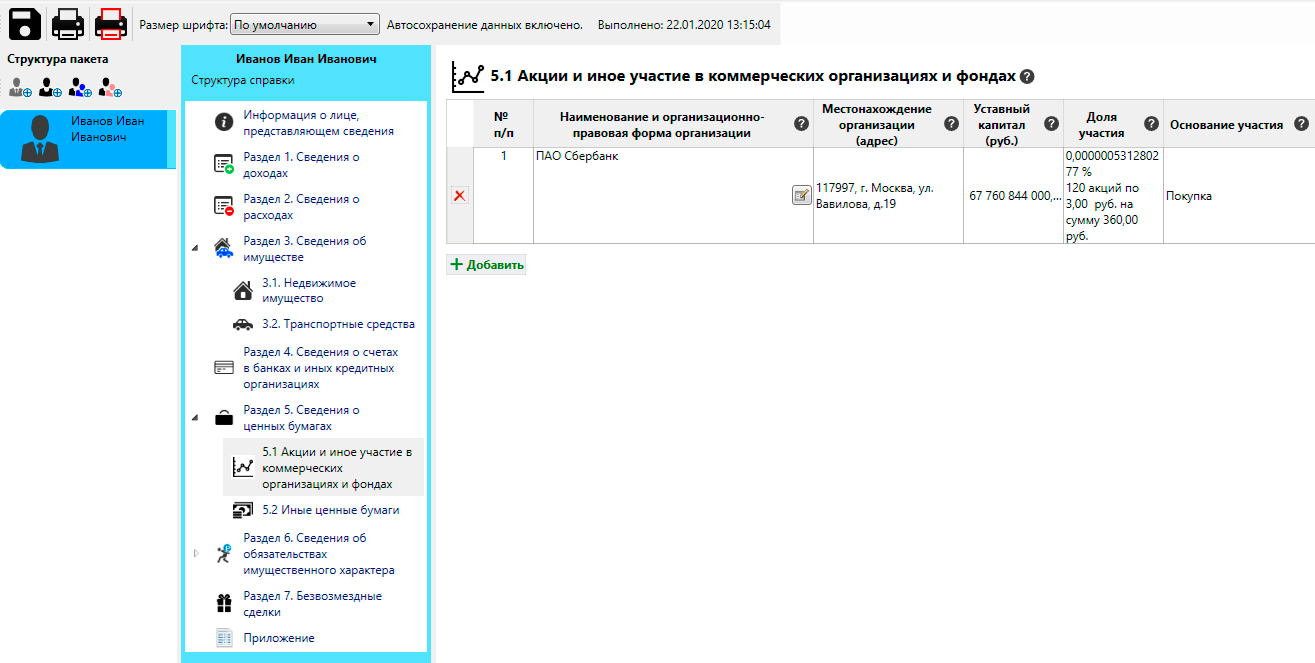This screenshot has width=1315, height=663.
Task: Add a person with the blue figure icon
Action: pyautogui.click(x=80, y=88)
